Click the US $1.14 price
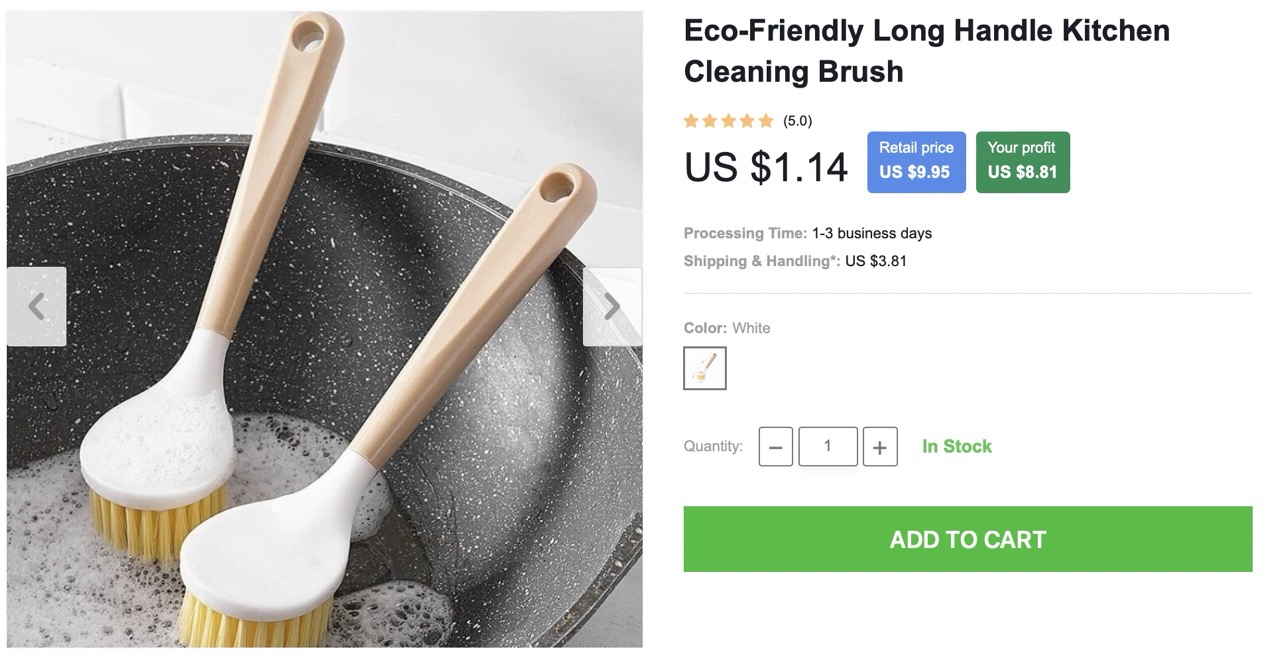 point(766,167)
